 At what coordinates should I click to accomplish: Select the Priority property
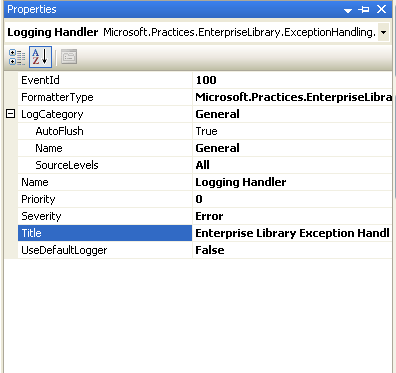coord(105,199)
